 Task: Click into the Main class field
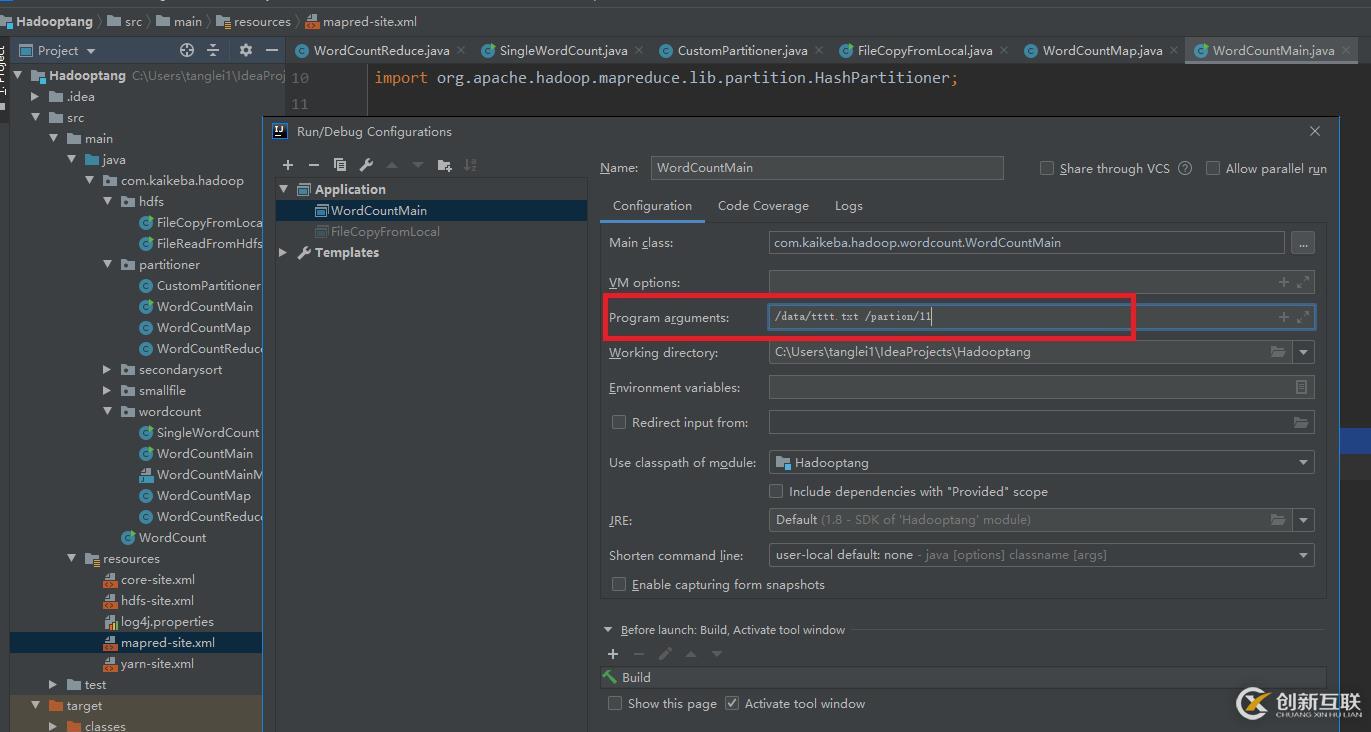[1027, 243]
